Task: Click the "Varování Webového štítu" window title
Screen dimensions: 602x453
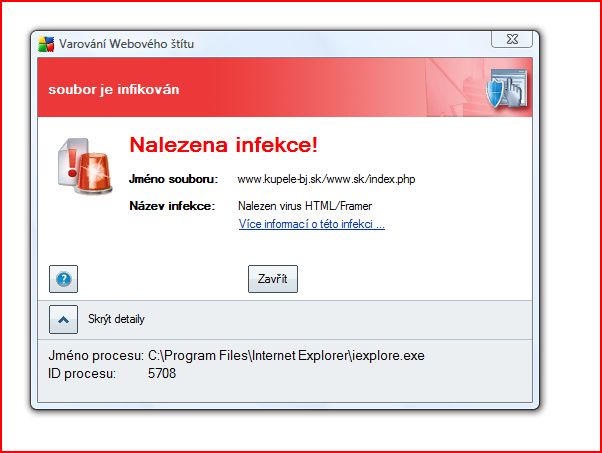Action: tap(126, 44)
